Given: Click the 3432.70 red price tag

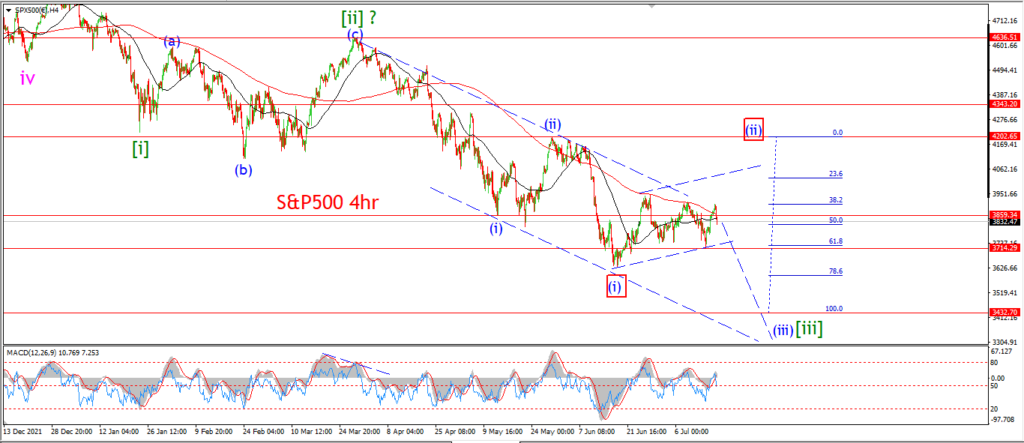Looking at the screenshot, I should (x=1004, y=313).
